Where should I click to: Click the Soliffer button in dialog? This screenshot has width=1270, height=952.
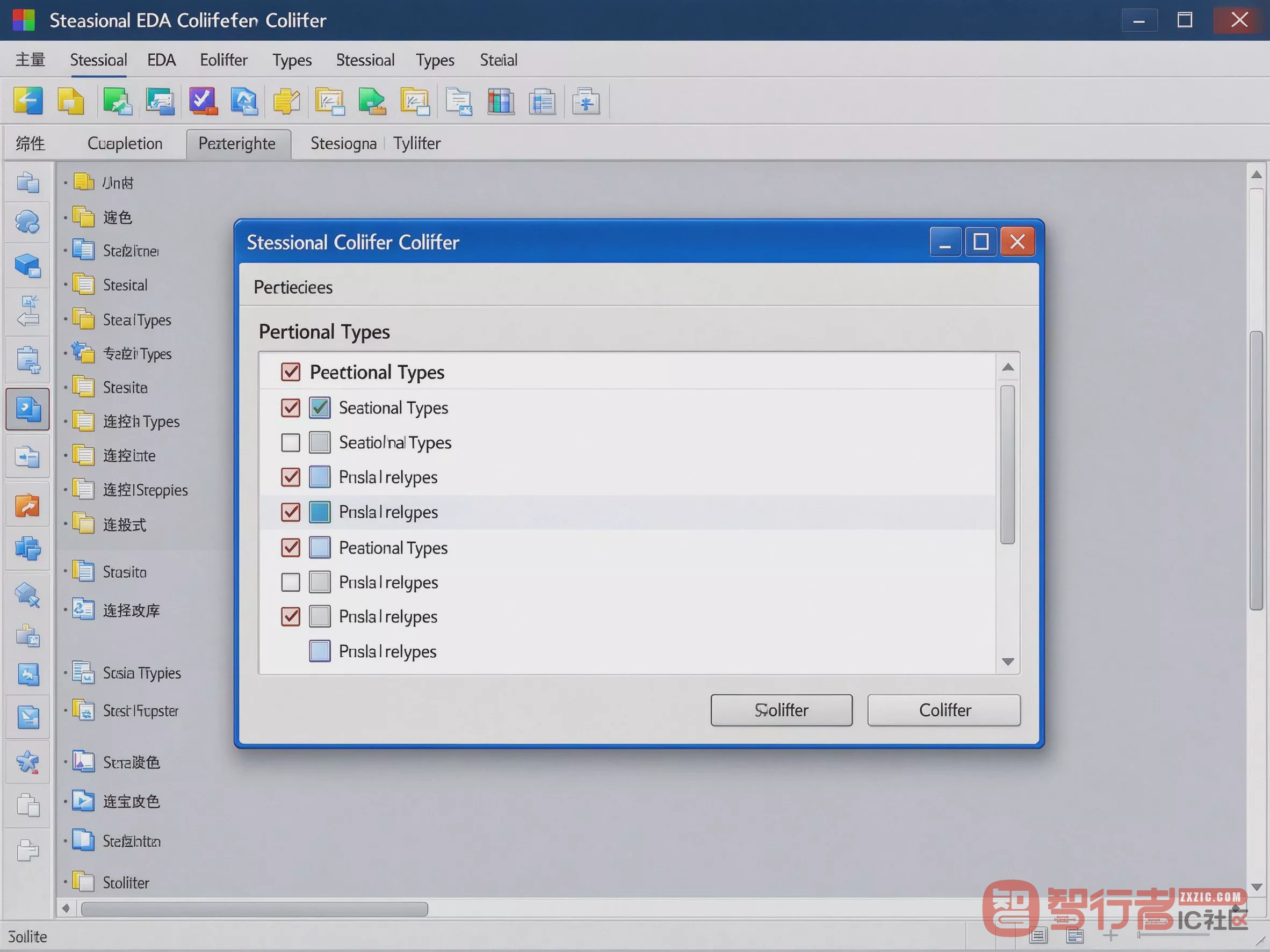coord(781,710)
